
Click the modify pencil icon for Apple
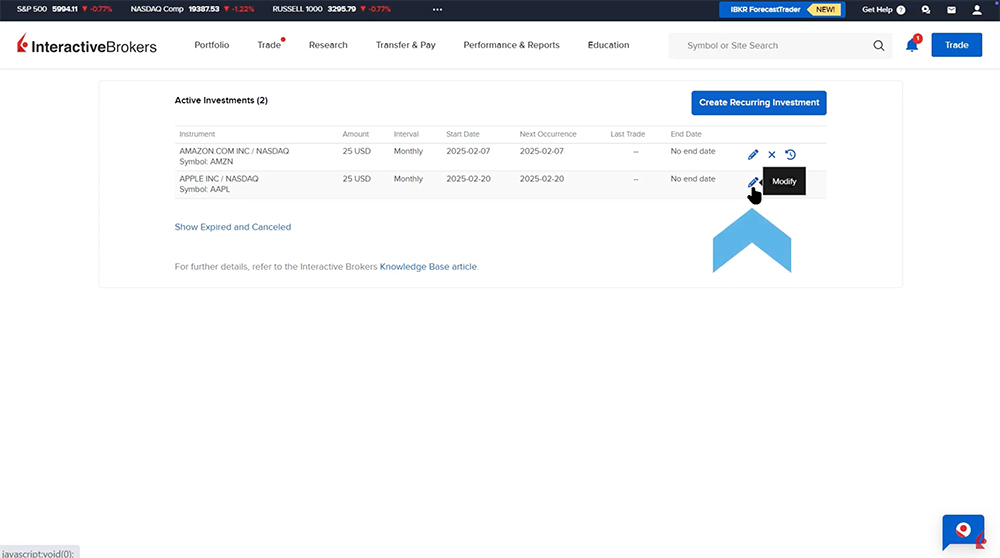(x=753, y=182)
